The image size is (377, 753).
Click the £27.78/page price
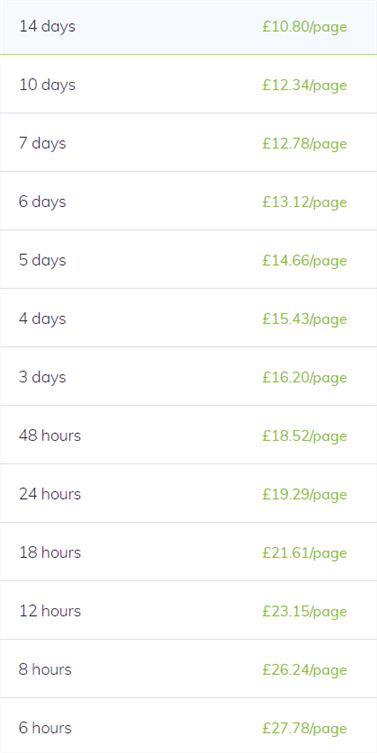pos(304,729)
